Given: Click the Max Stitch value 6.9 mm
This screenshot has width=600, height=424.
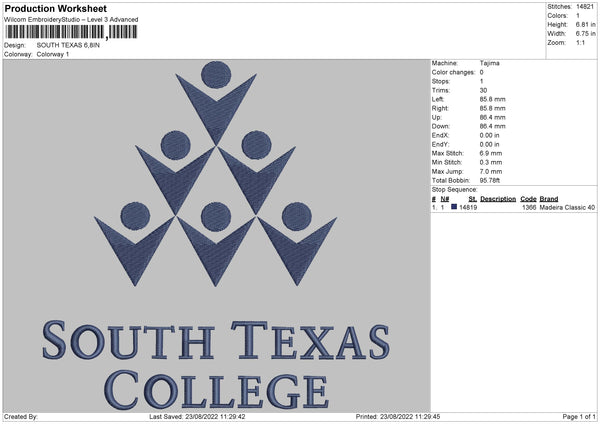Looking at the screenshot, I should tap(491, 153).
